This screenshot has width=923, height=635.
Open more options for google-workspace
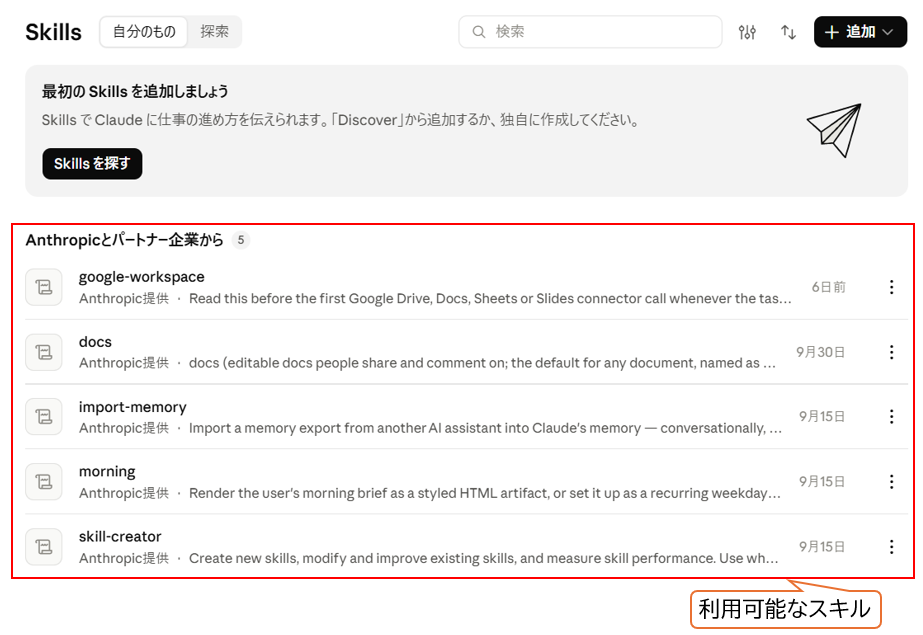tap(891, 287)
